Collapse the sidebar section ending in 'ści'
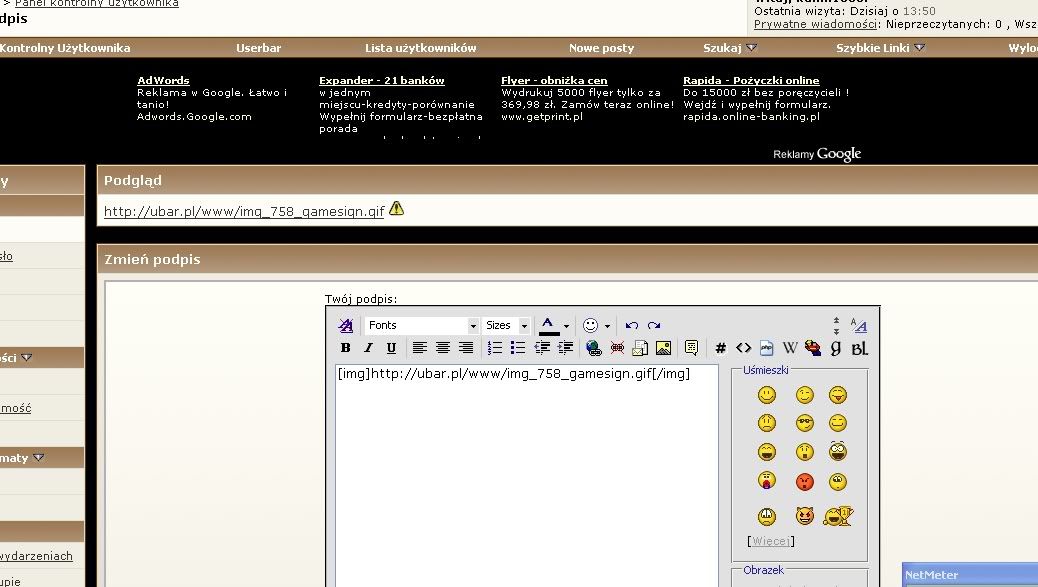This screenshot has width=1038, height=587. point(26,357)
